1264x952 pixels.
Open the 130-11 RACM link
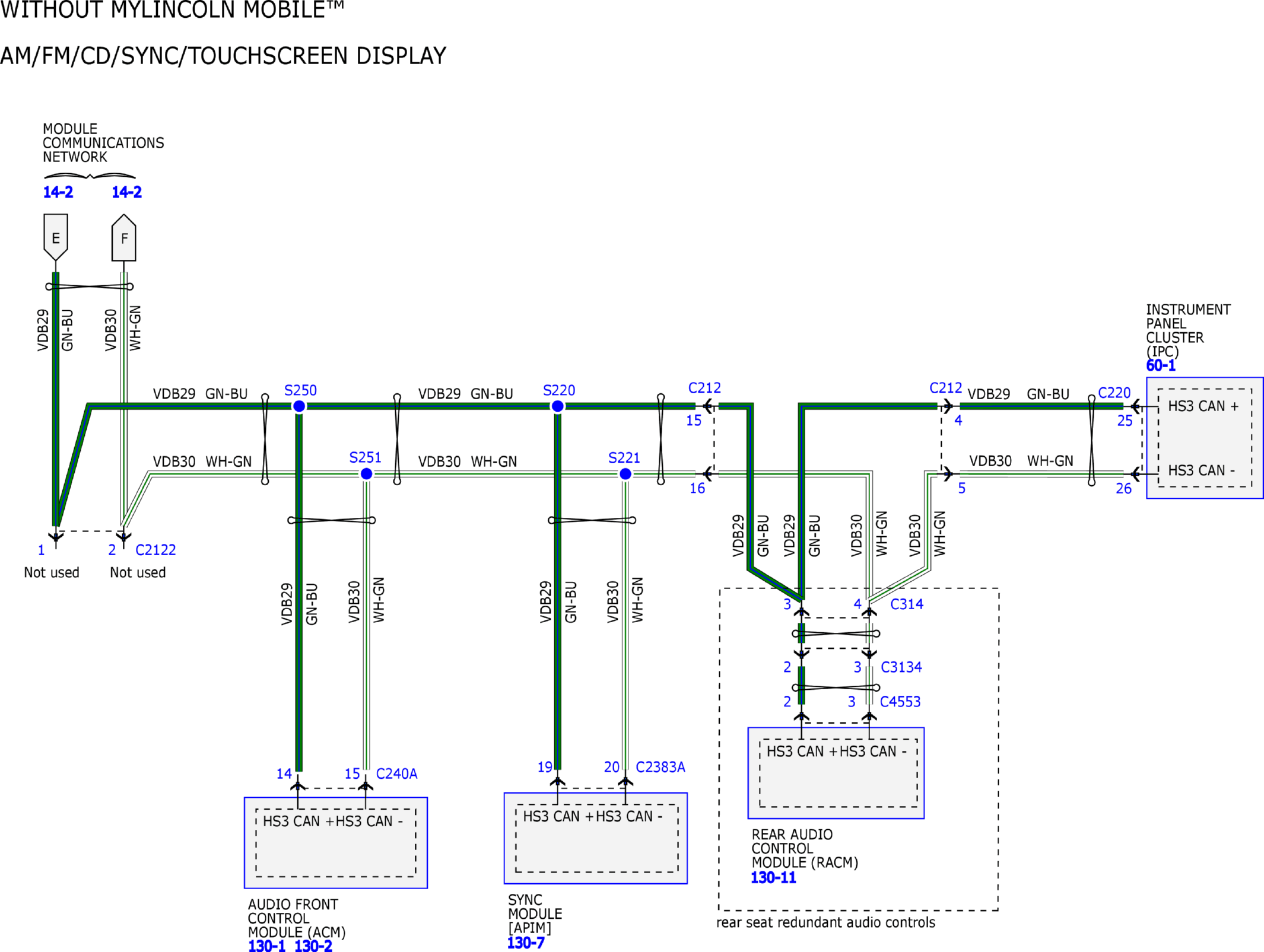[773, 877]
